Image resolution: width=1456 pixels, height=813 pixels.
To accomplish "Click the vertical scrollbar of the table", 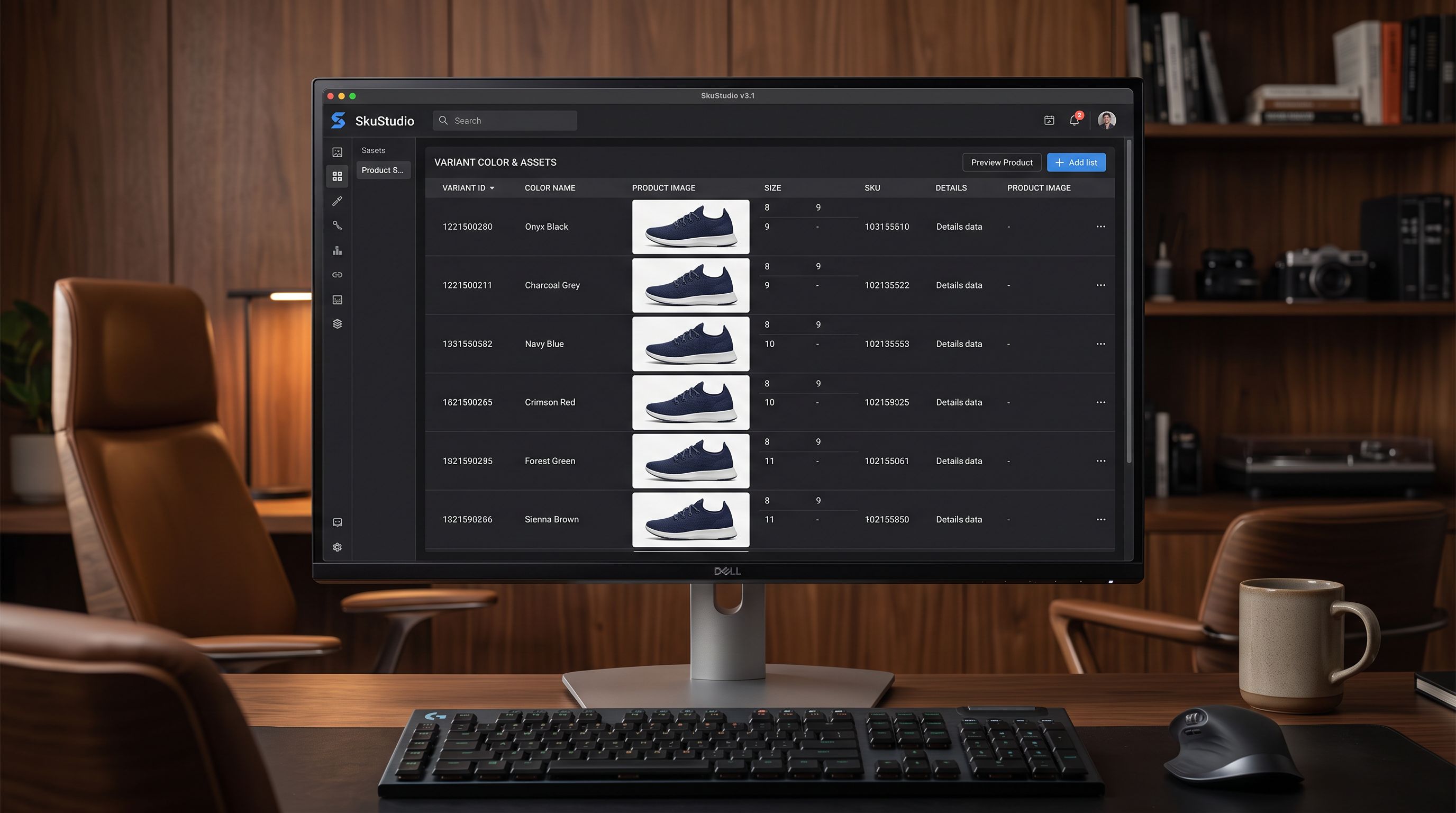I will (x=1129, y=302).
